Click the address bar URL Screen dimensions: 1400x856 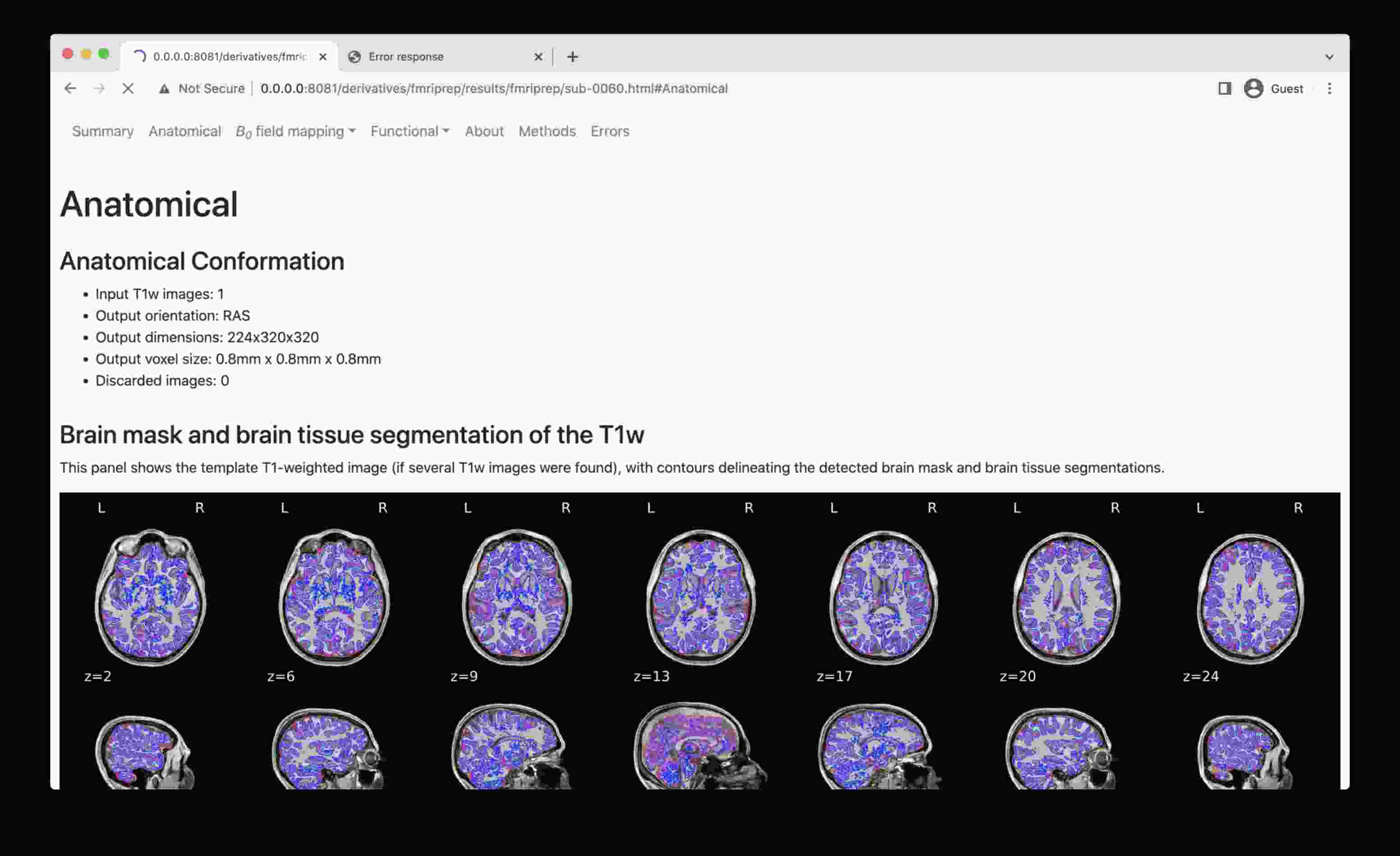click(494, 88)
